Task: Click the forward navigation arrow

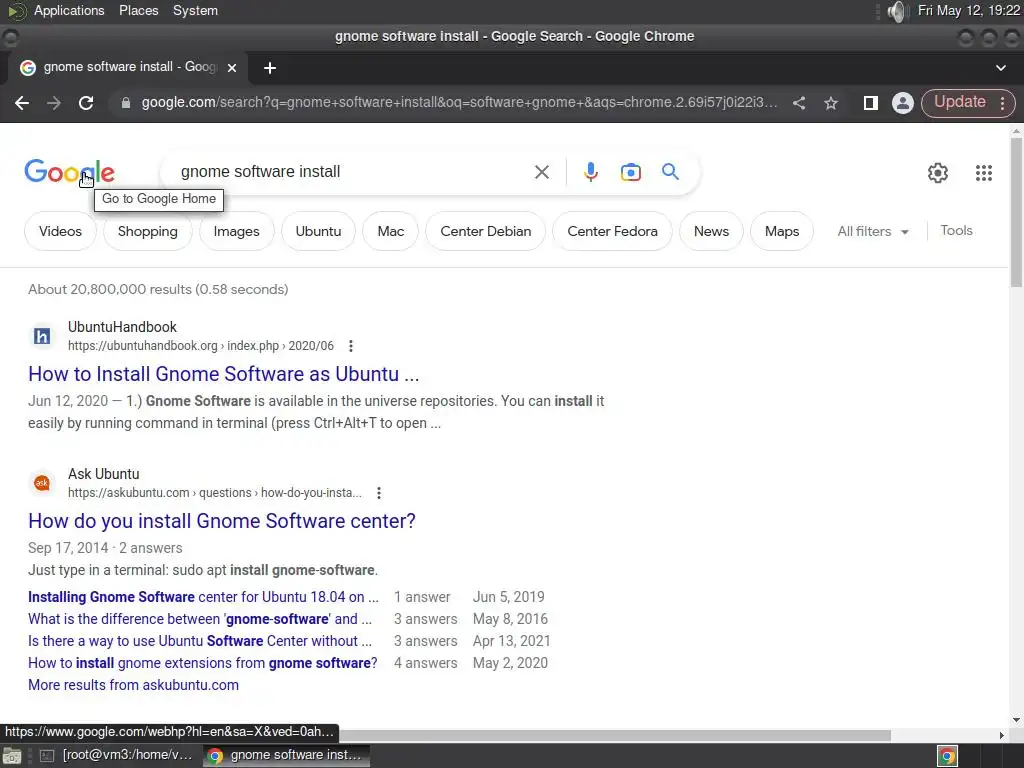Action: click(54, 103)
